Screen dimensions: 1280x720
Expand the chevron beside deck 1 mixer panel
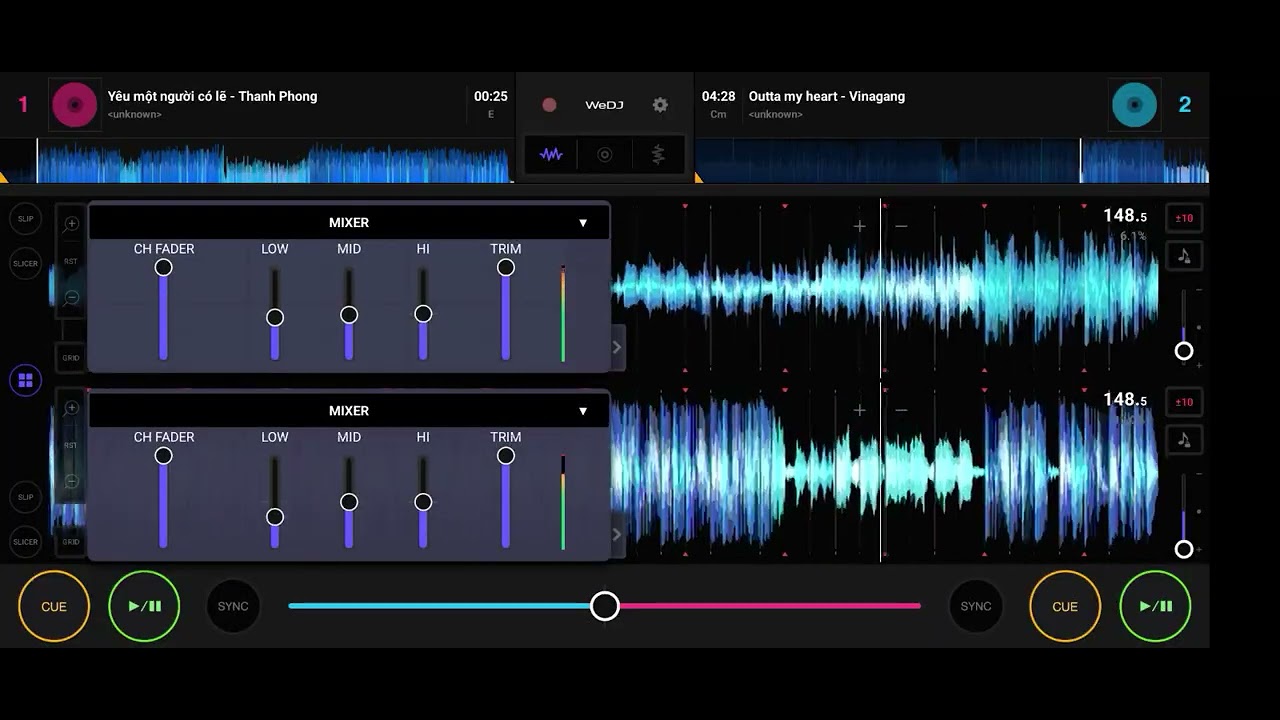(x=617, y=348)
